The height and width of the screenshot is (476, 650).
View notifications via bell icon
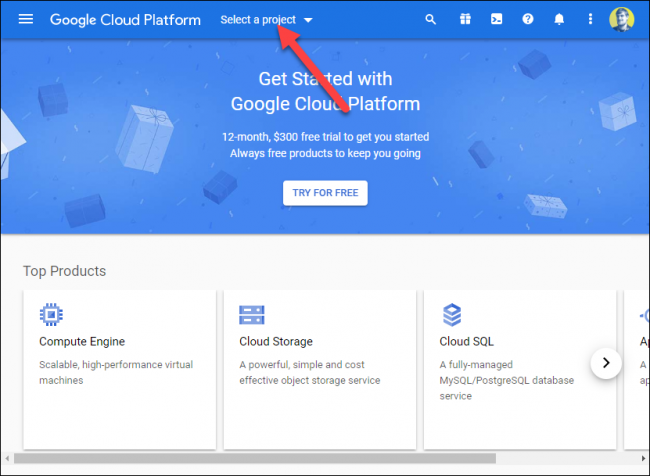(x=559, y=19)
